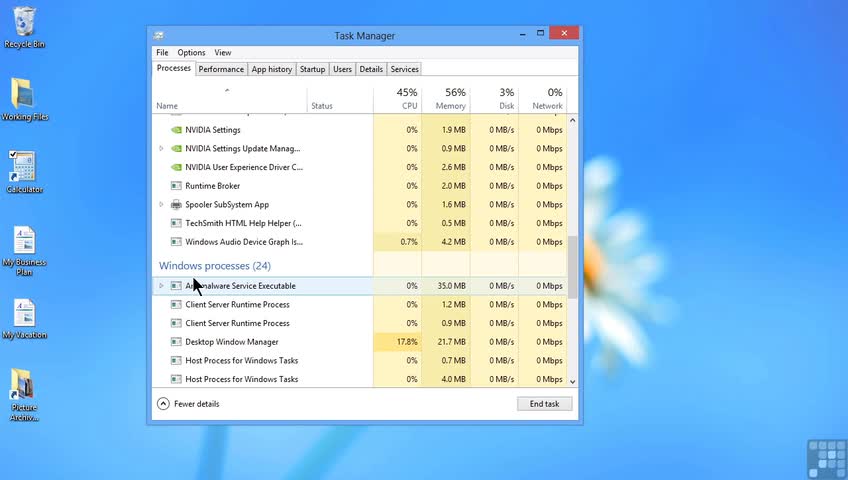The image size is (848, 480).
Task: Click the Fewer details link
Action: click(197, 404)
